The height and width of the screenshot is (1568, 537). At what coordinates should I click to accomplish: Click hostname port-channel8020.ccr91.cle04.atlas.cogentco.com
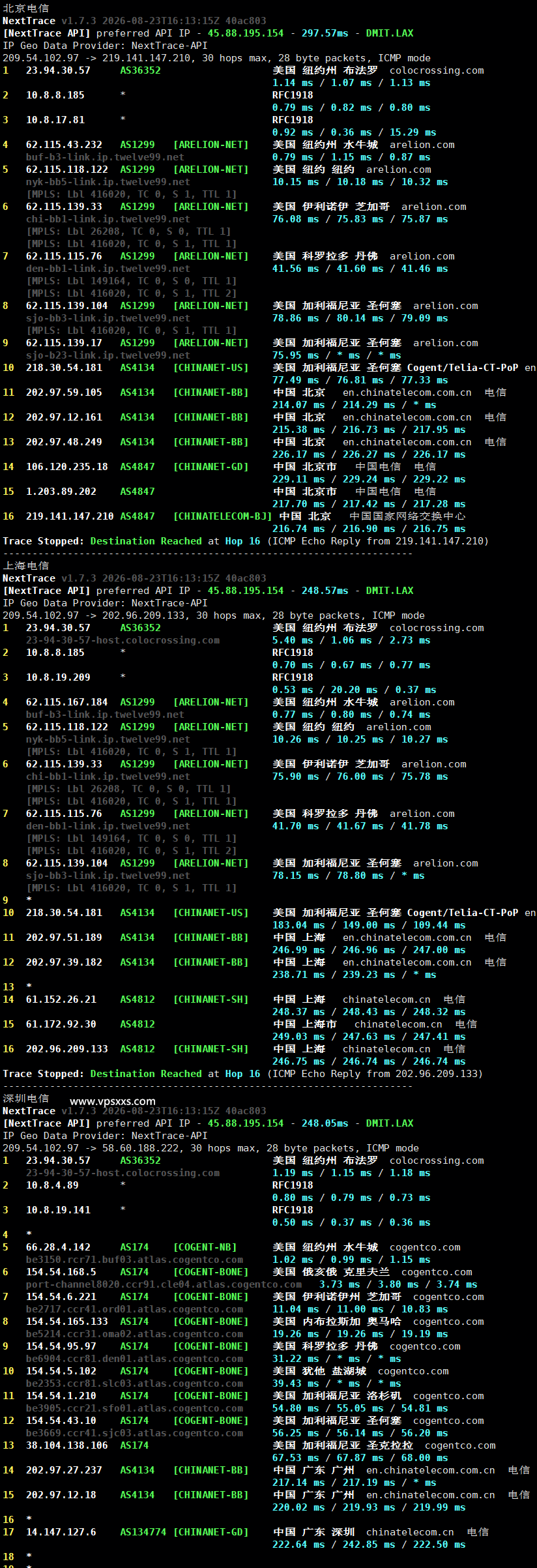164,1284
